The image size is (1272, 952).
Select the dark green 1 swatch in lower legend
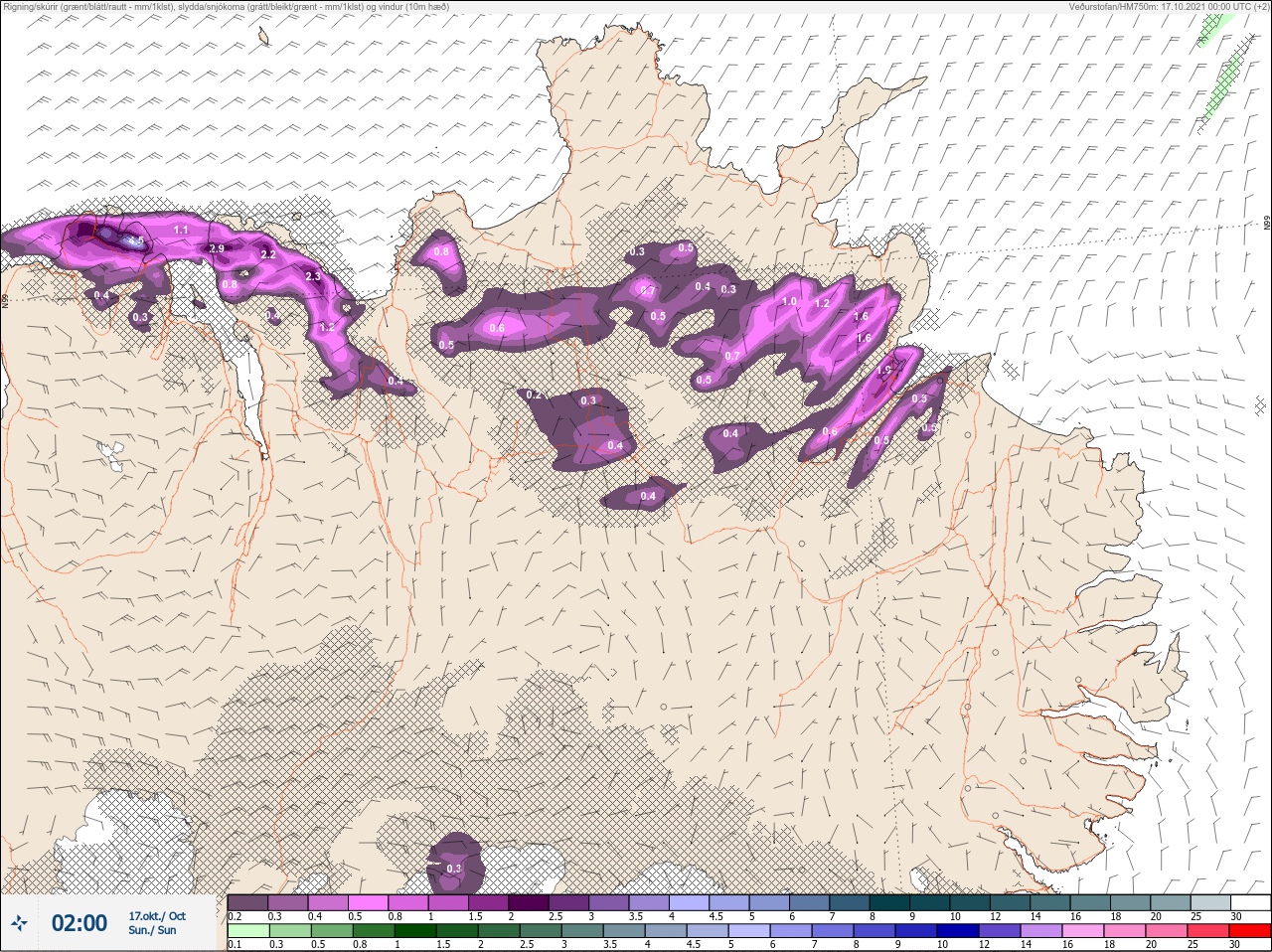pyautogui.click(x=415, y=931)
